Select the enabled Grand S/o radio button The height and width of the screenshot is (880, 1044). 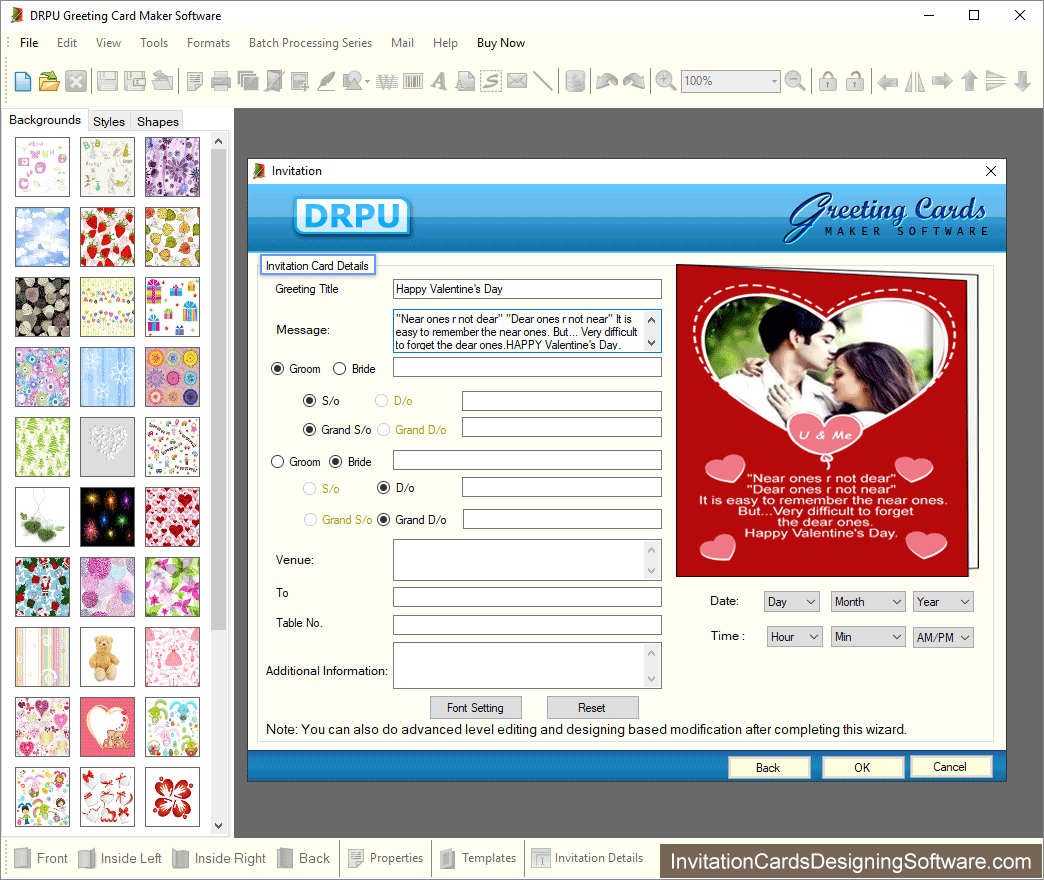(310, 429)
